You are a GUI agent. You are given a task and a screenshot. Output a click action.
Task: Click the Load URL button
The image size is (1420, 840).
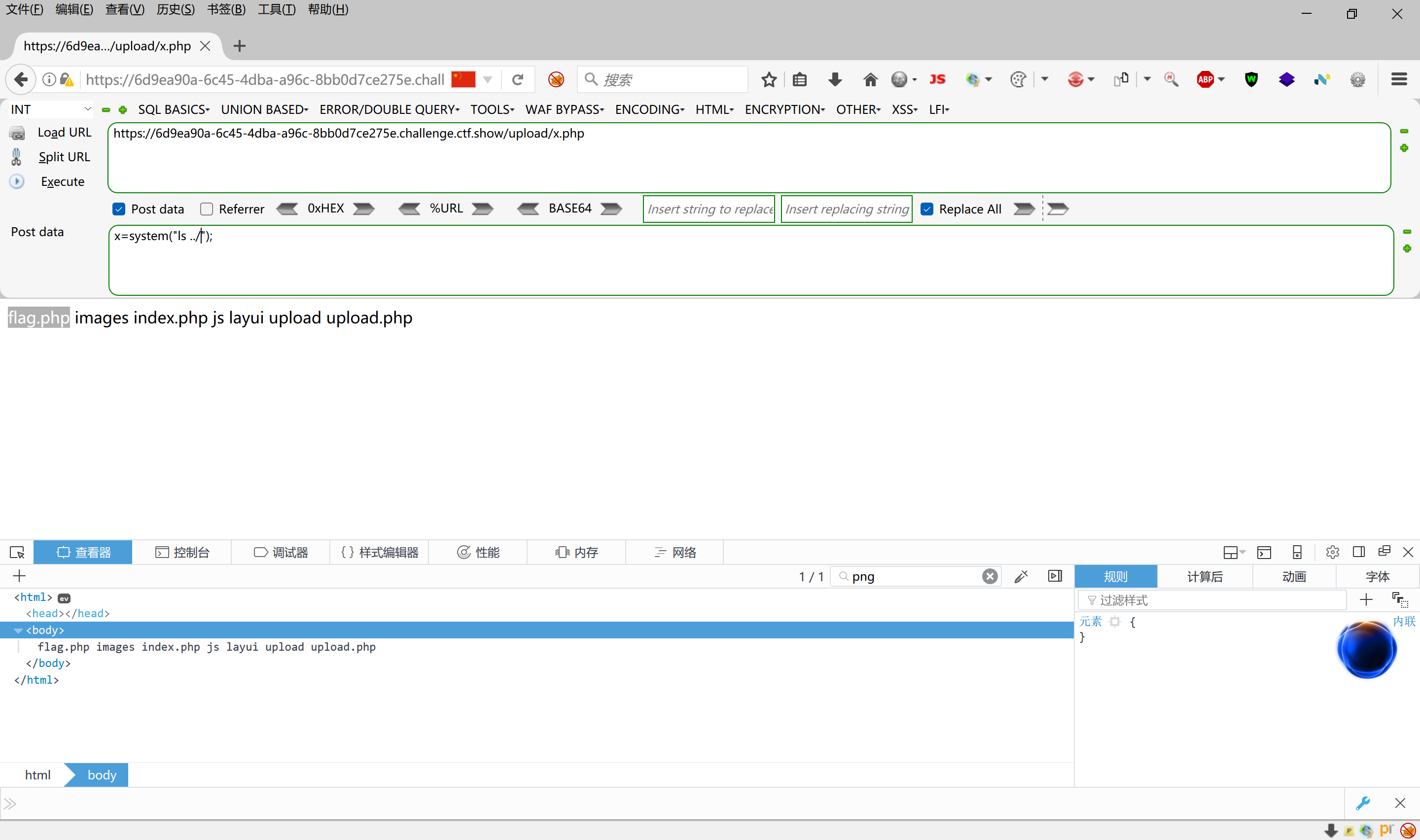pos(64,133)
